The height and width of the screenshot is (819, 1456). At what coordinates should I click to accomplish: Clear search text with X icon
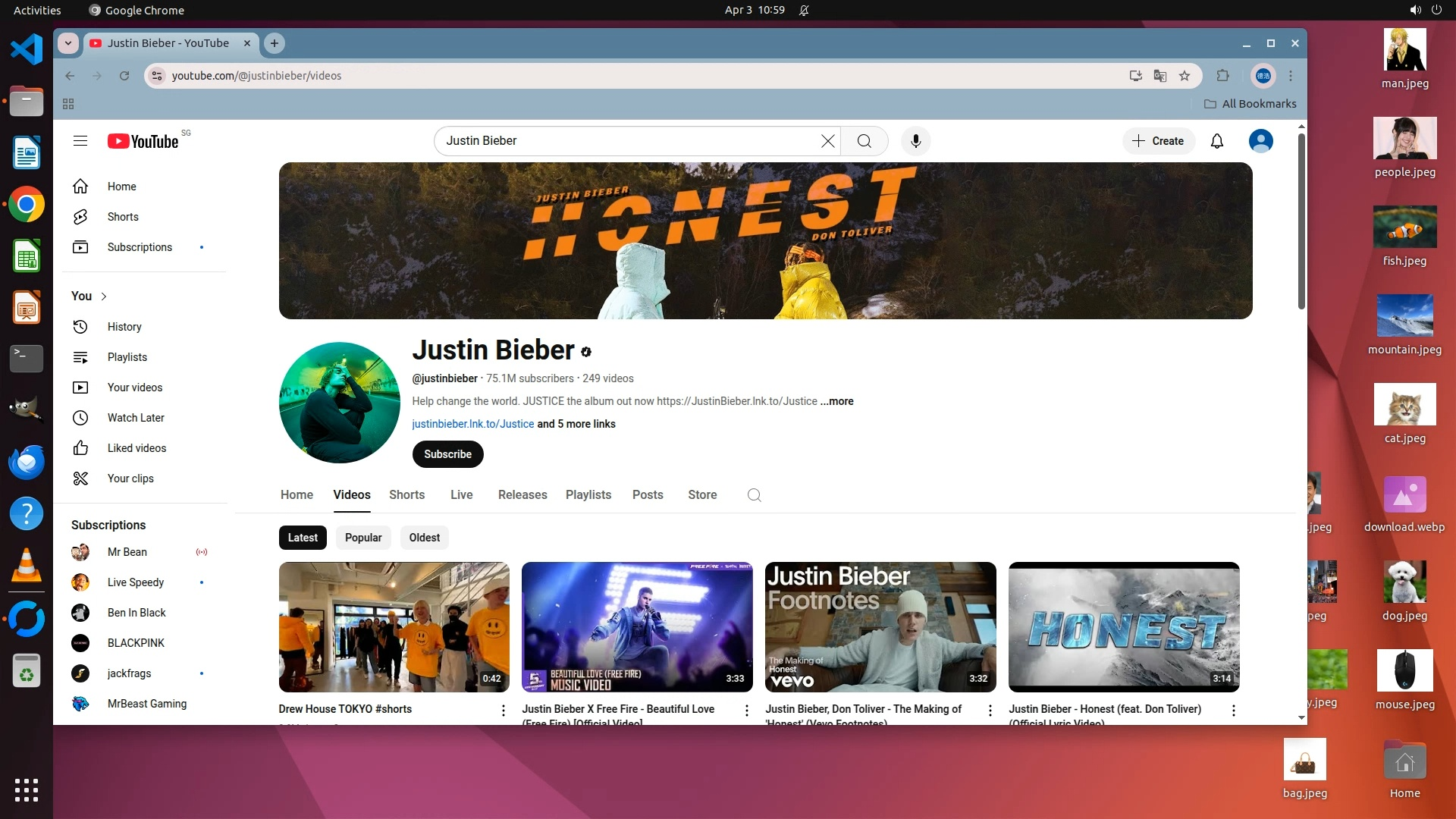point(827,141)
